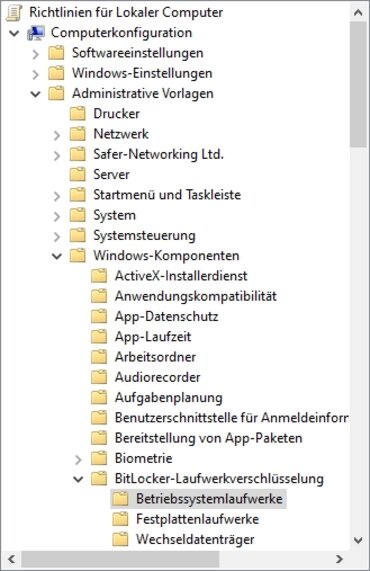Select Startmenü und Taskleiste
370x571 pixels.
pos(167,194)
